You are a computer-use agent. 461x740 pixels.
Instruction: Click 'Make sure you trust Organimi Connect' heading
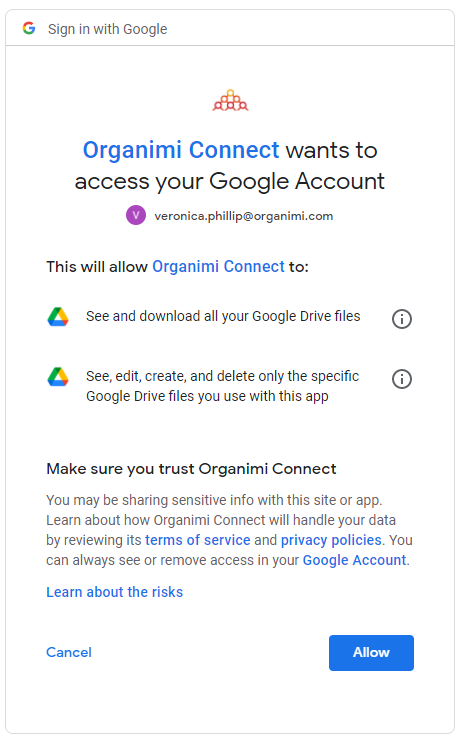[x=191, y=469]
